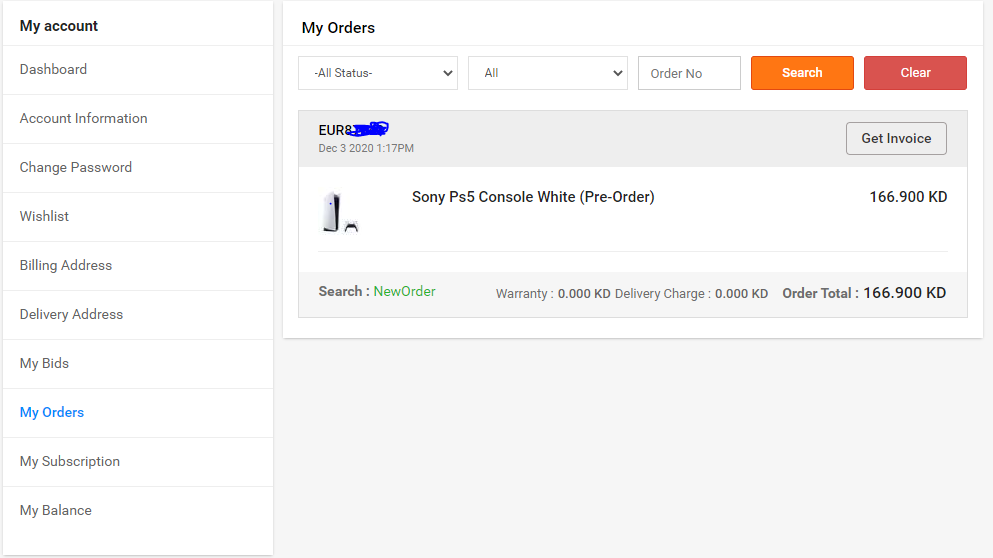The width and height of the screenshot is (993, 558).
Task: Click the EUR order number
Action: 353,130
